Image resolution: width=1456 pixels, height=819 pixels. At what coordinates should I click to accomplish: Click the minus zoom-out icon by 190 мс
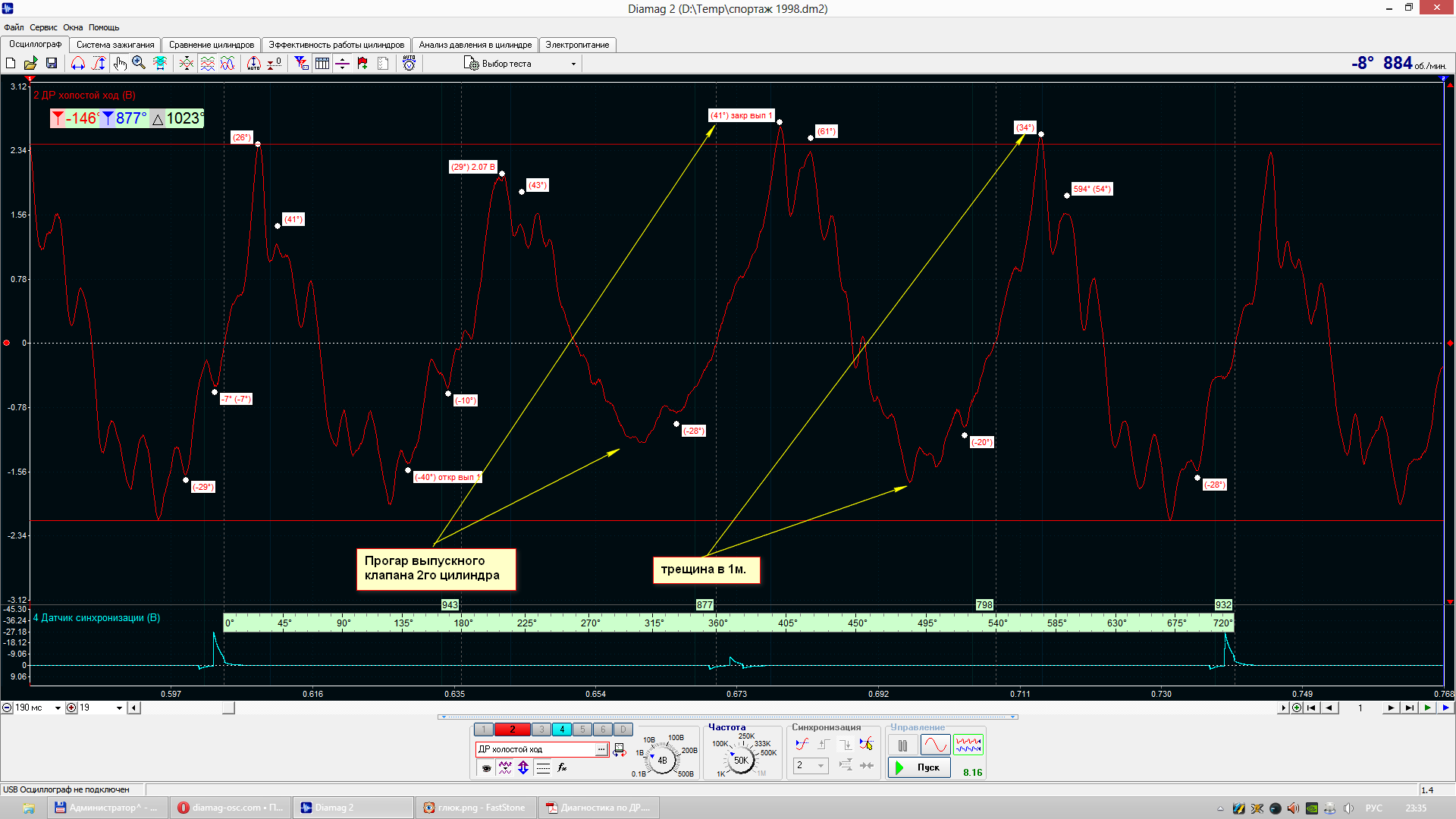point(8,708)
